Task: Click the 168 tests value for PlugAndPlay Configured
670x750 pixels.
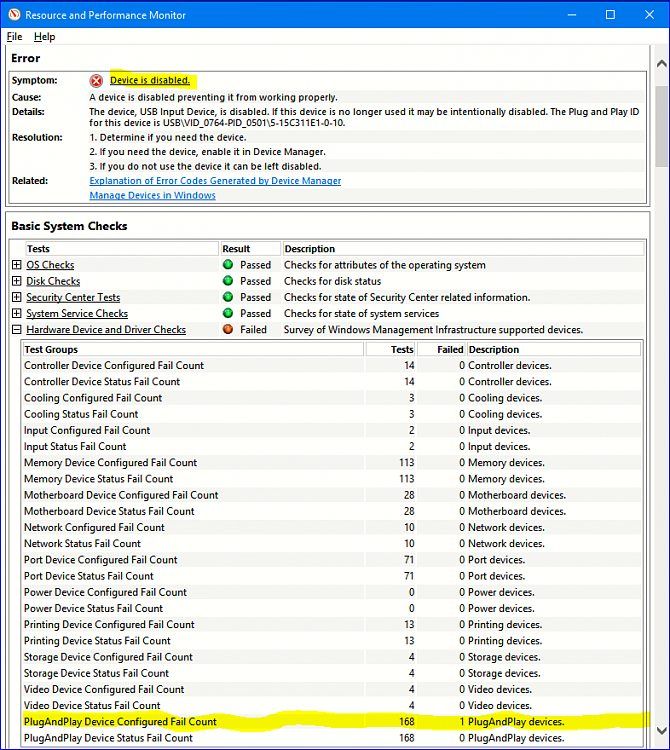Action: coord(406,722)
